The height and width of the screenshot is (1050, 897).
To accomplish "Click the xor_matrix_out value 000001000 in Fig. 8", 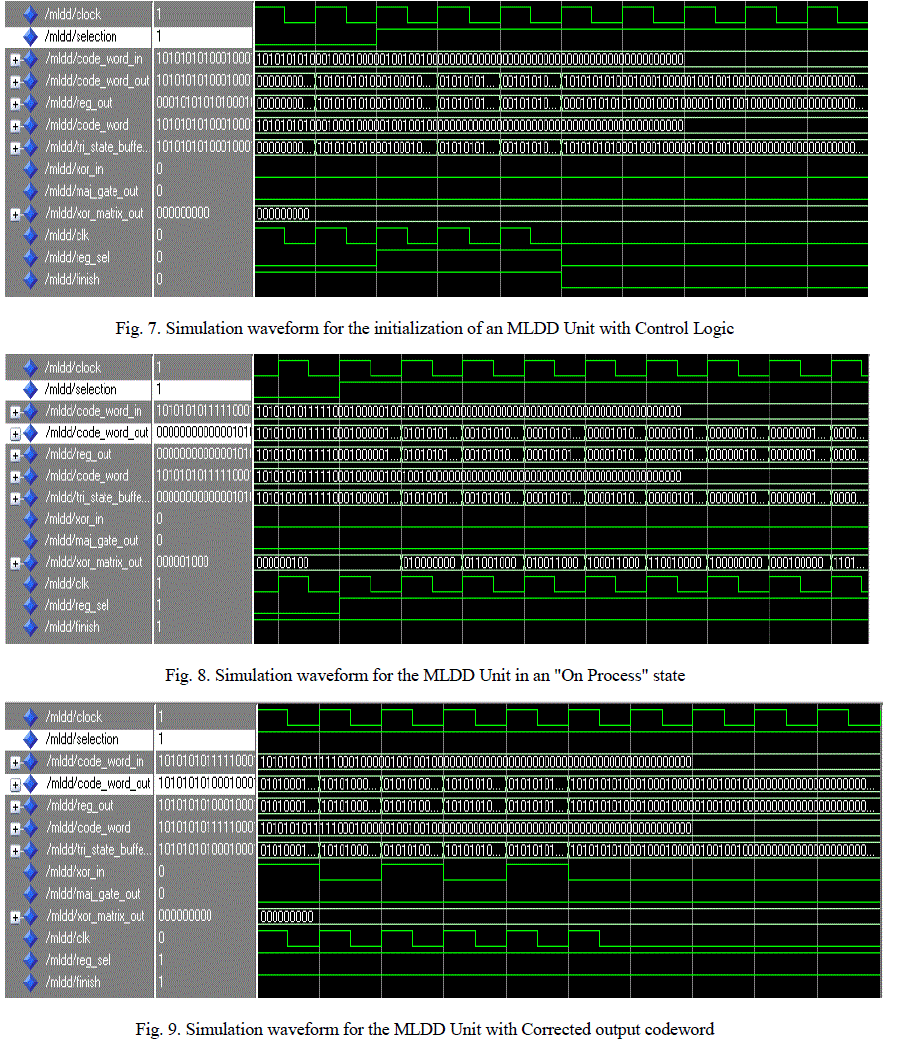I will coord(183,562).
